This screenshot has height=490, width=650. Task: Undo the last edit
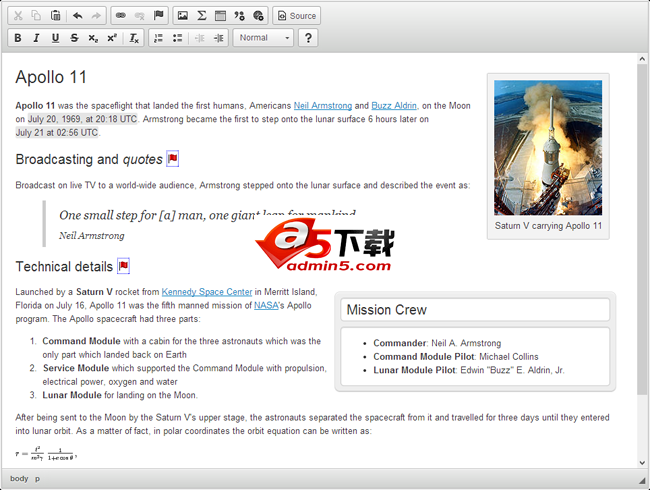79,16
